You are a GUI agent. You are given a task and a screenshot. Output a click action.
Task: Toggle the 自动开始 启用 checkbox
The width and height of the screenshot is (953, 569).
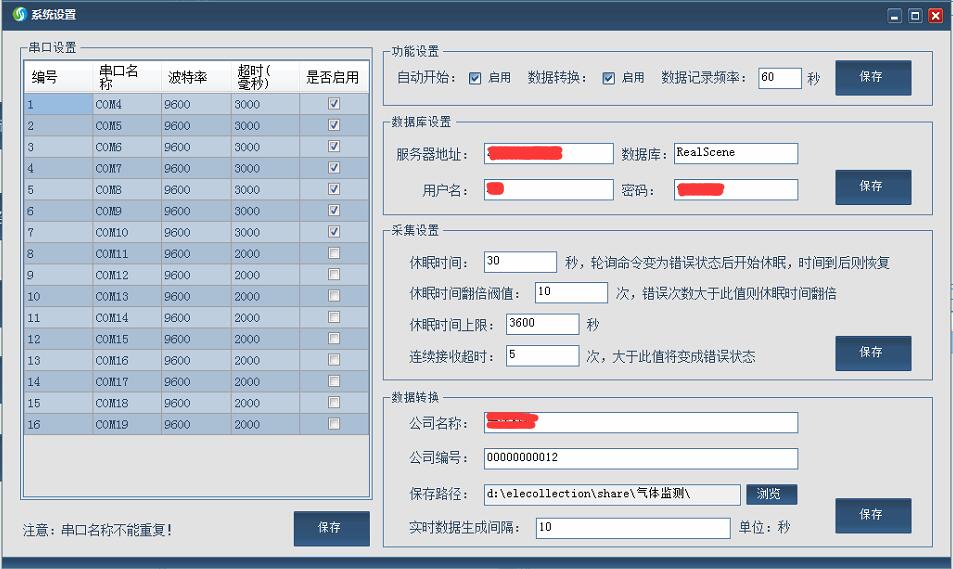click(x=475, y=78)
